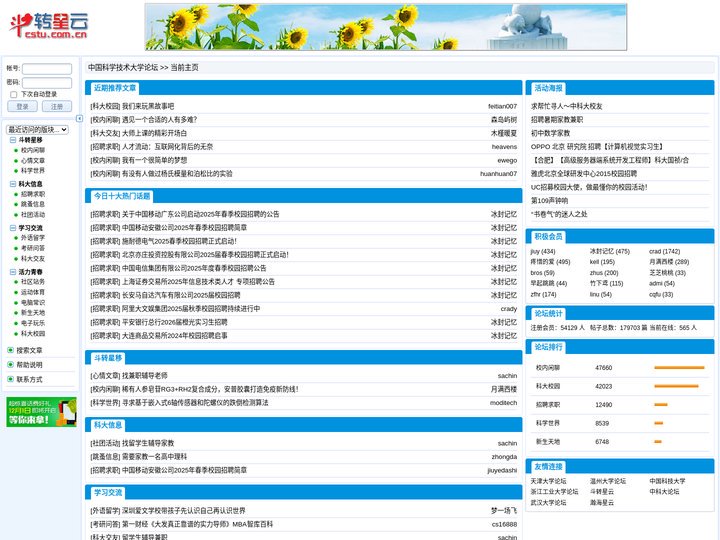Click the 校内闲聊 ranking orange bar
Image resolution: width=720 pixels, height=540 pixels.
point(679,368)
